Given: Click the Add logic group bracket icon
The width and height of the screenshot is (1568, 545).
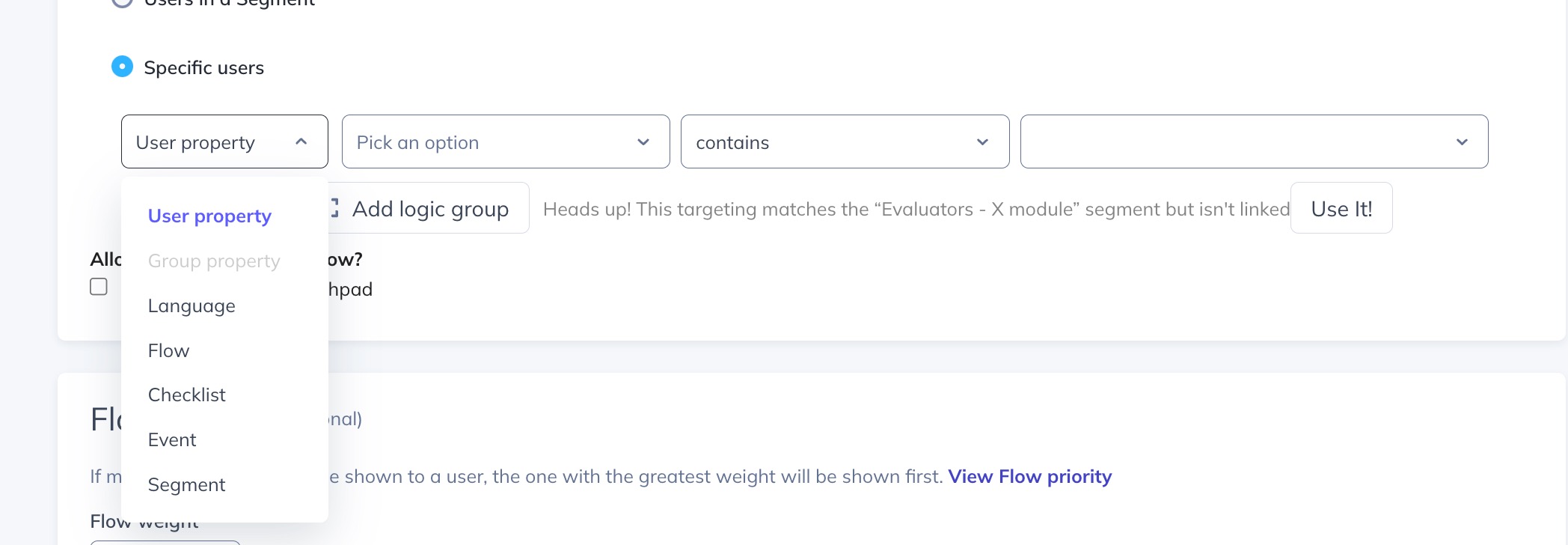Looking at the screenshot, I should click(x=334, y=208).
